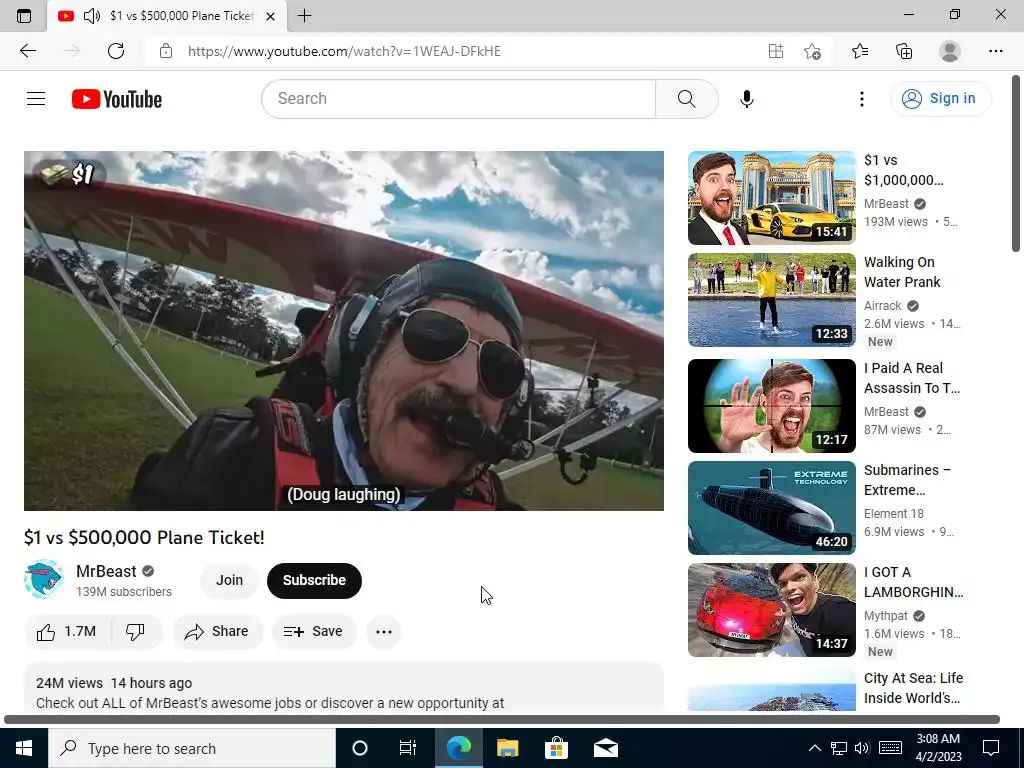Open Element 18 channel name

[893, 513]
